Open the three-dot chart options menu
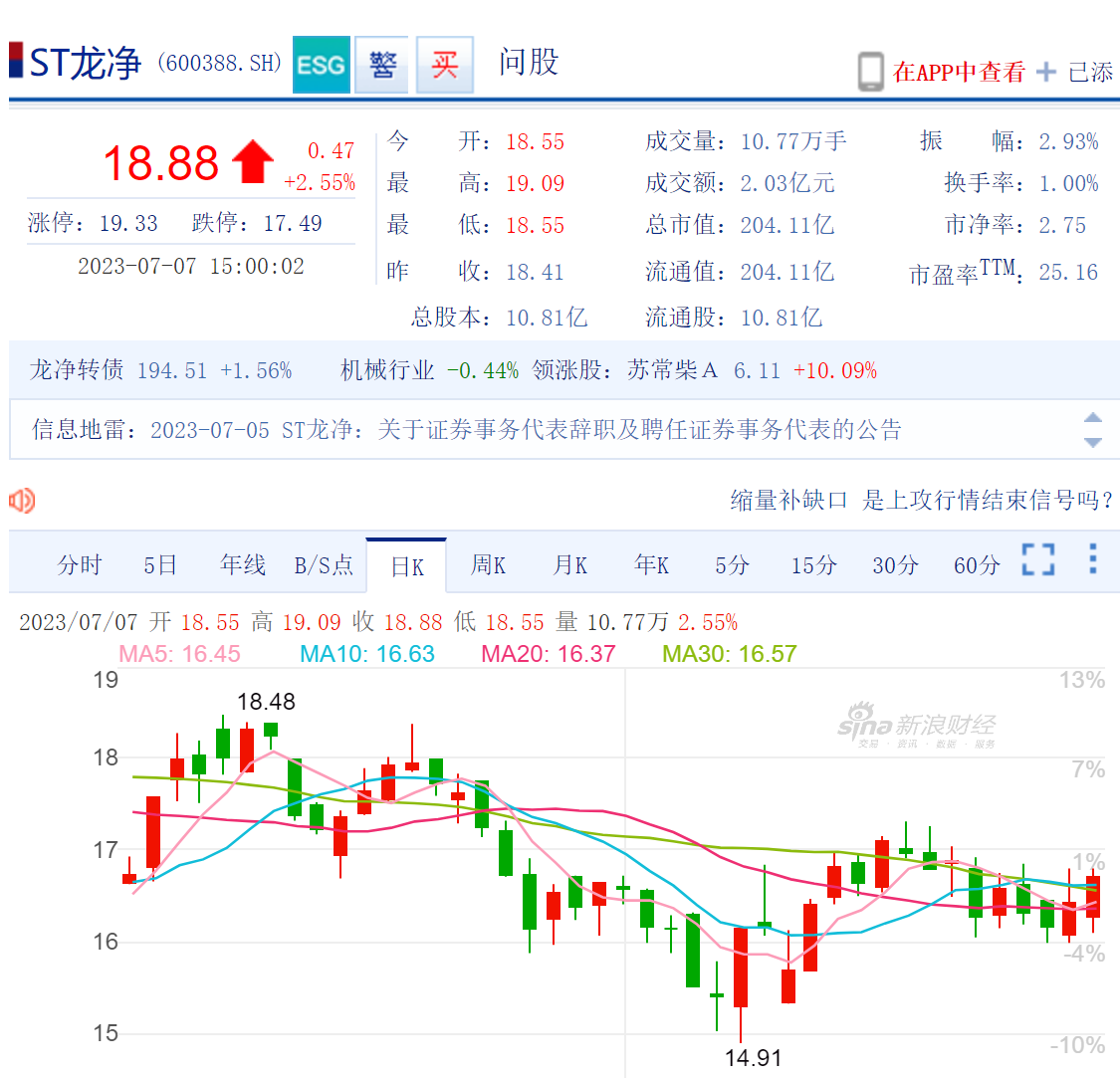The width and height of the screenshot is (1120, 1078). 1093,558
